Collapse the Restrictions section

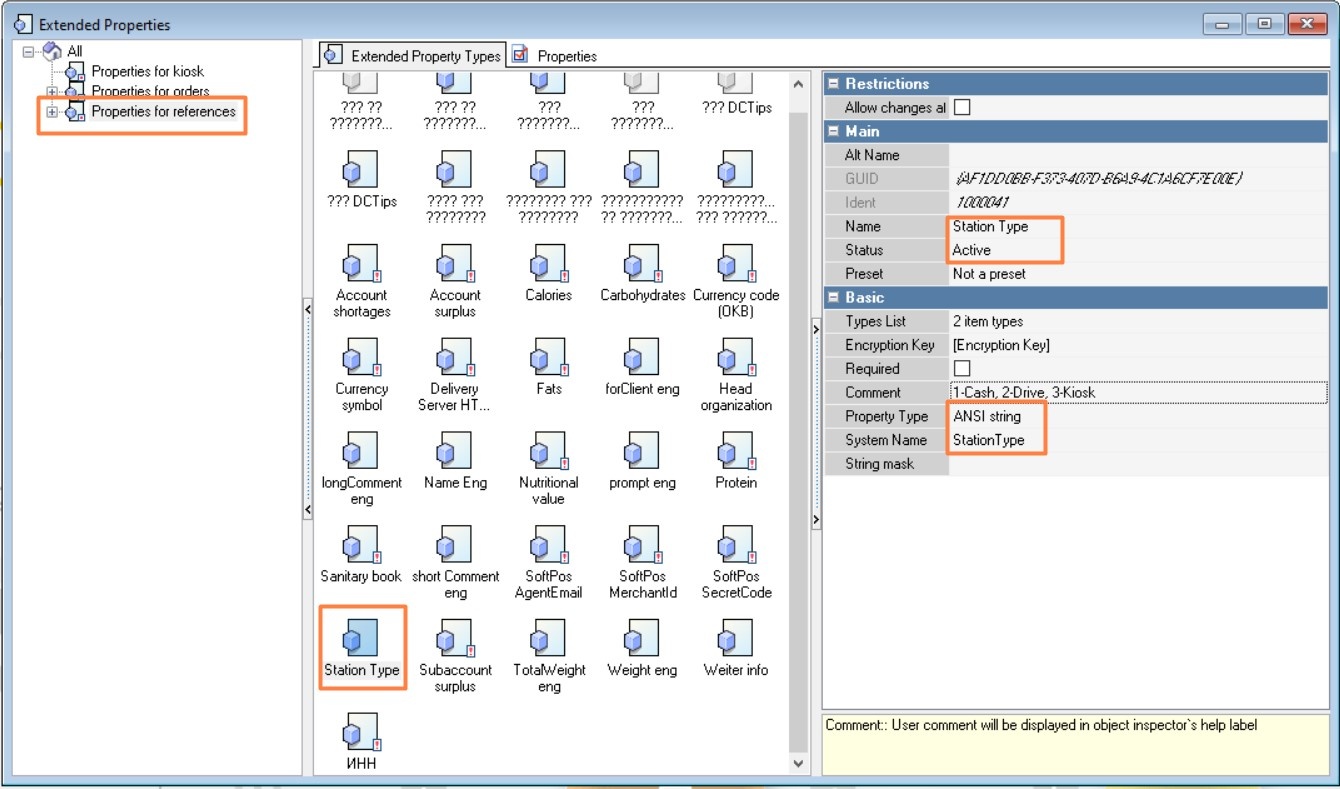(833, 84)
